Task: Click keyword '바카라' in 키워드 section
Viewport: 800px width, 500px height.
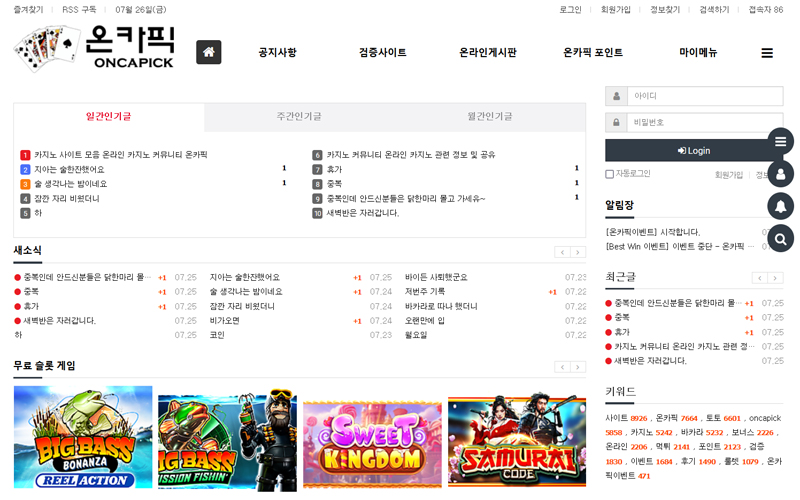Action: coord(692,432)
